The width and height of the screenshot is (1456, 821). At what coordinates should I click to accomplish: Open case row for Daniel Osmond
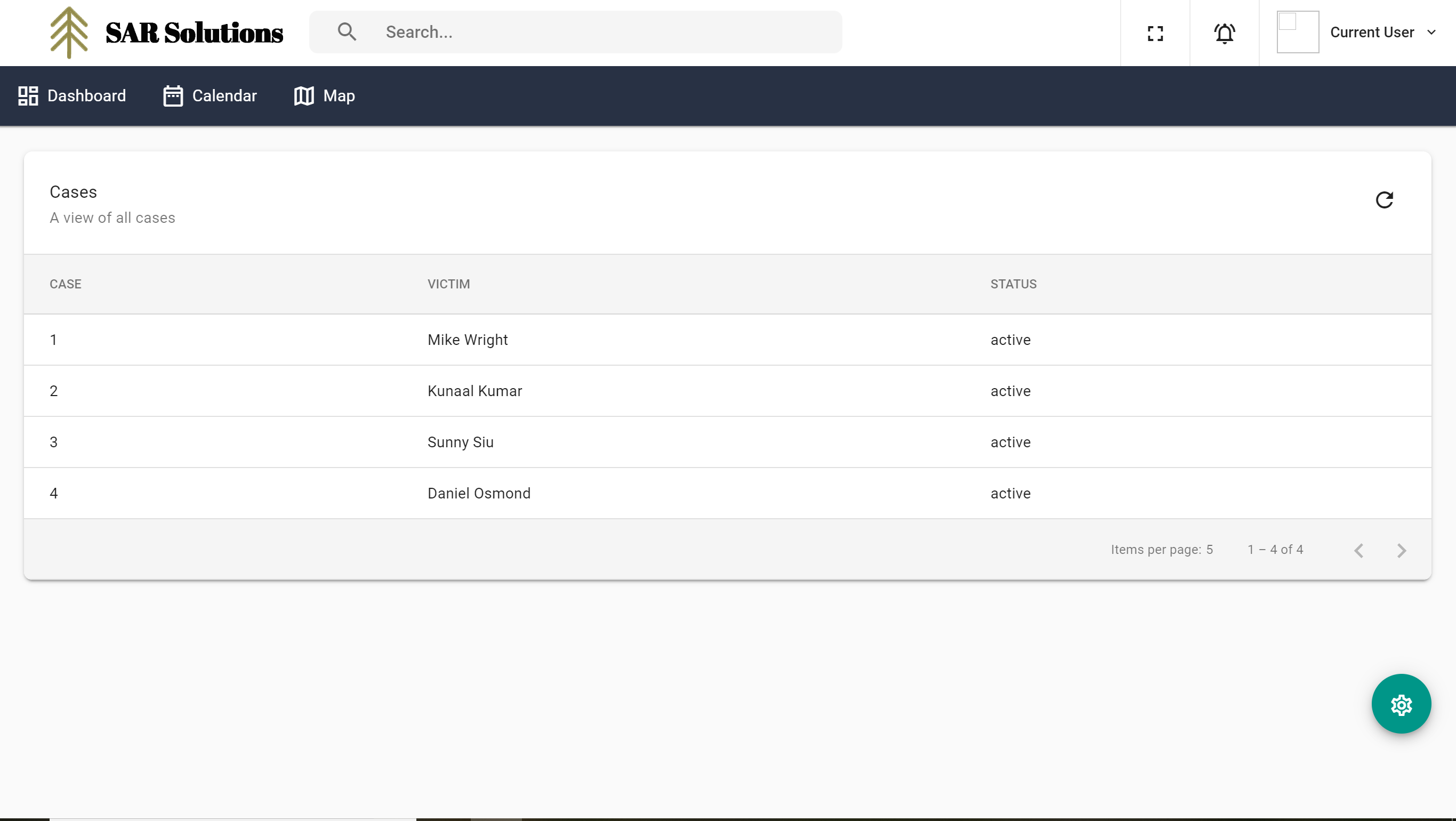pos(478,493)
